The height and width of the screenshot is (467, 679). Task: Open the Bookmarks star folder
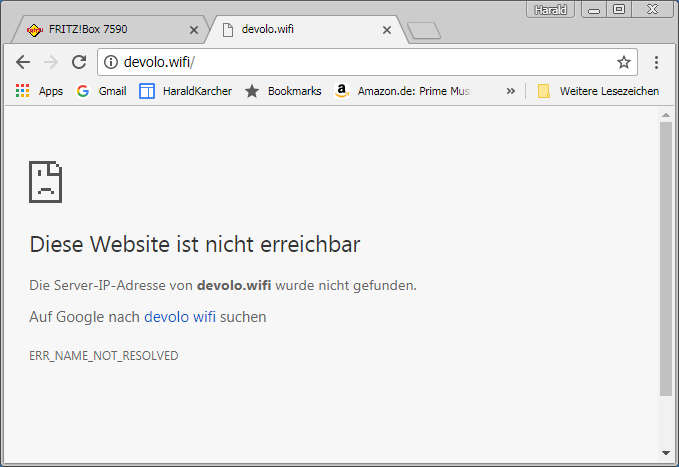tap(283, 91)
